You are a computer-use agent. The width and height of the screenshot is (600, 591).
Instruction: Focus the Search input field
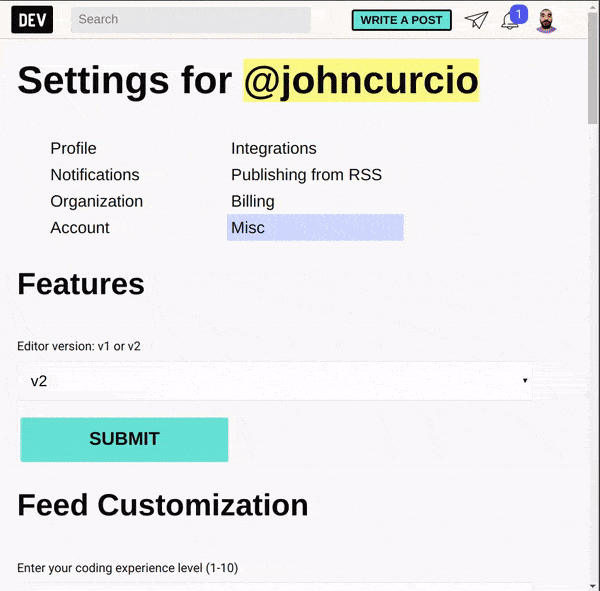[x=191, y=20]
